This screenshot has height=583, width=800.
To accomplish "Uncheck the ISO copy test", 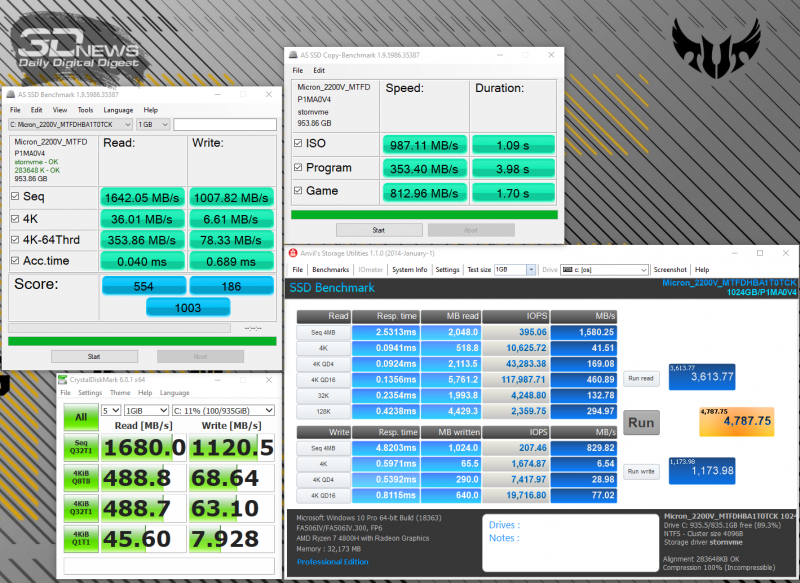I will 297,144.
